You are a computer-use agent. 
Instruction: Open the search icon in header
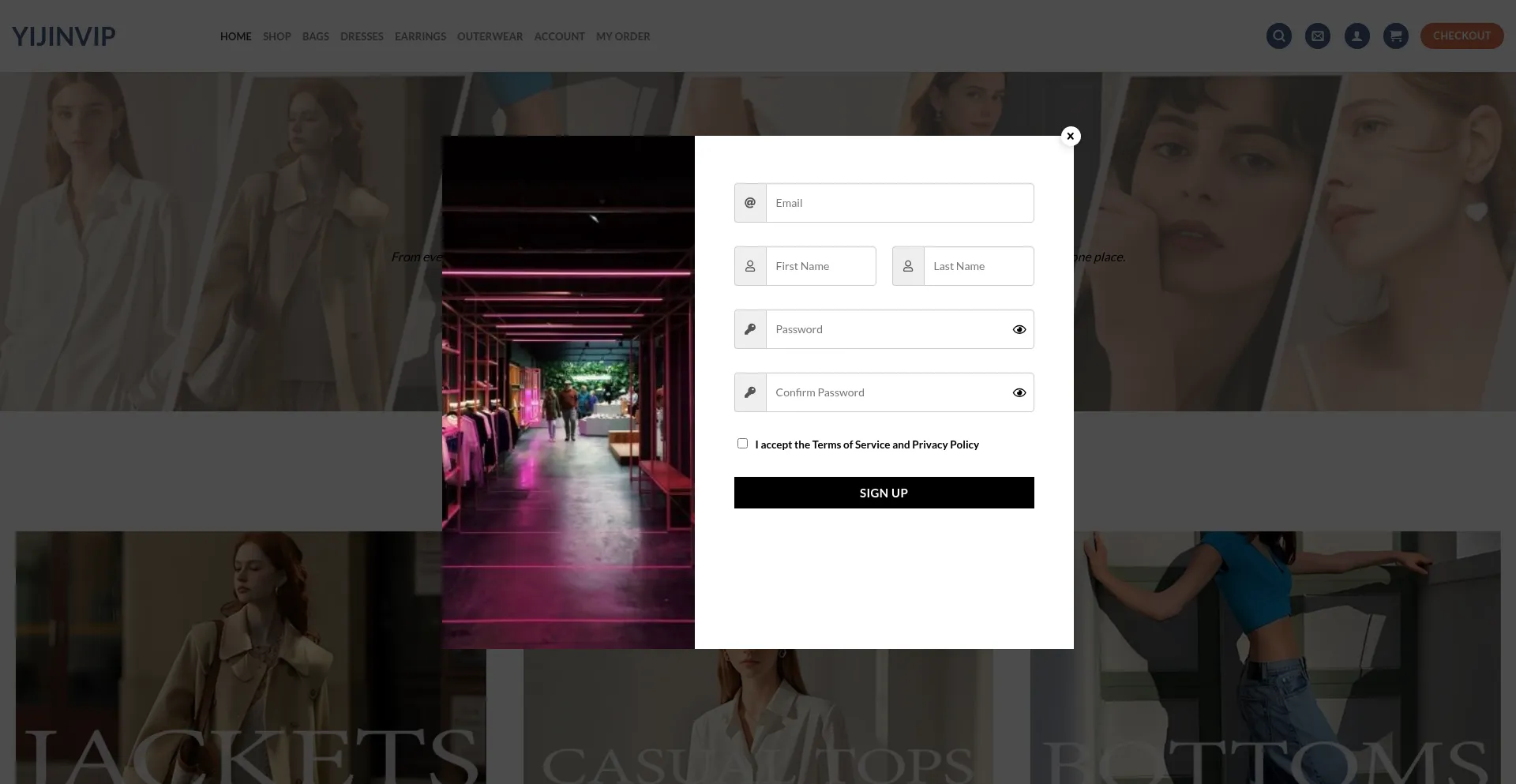tap(1279, 36)
